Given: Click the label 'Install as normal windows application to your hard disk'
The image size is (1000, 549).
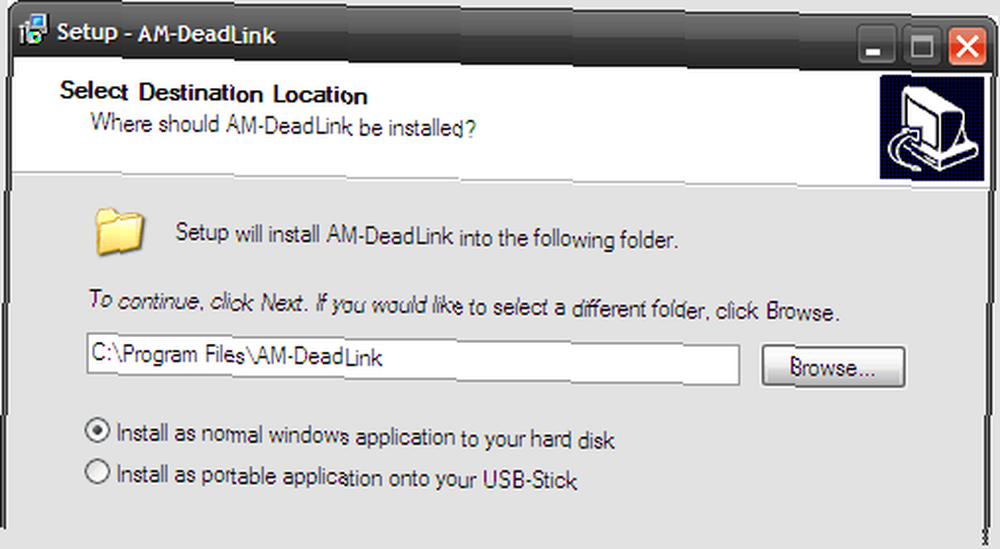Looking at the screenshot, I should (365, 437).
